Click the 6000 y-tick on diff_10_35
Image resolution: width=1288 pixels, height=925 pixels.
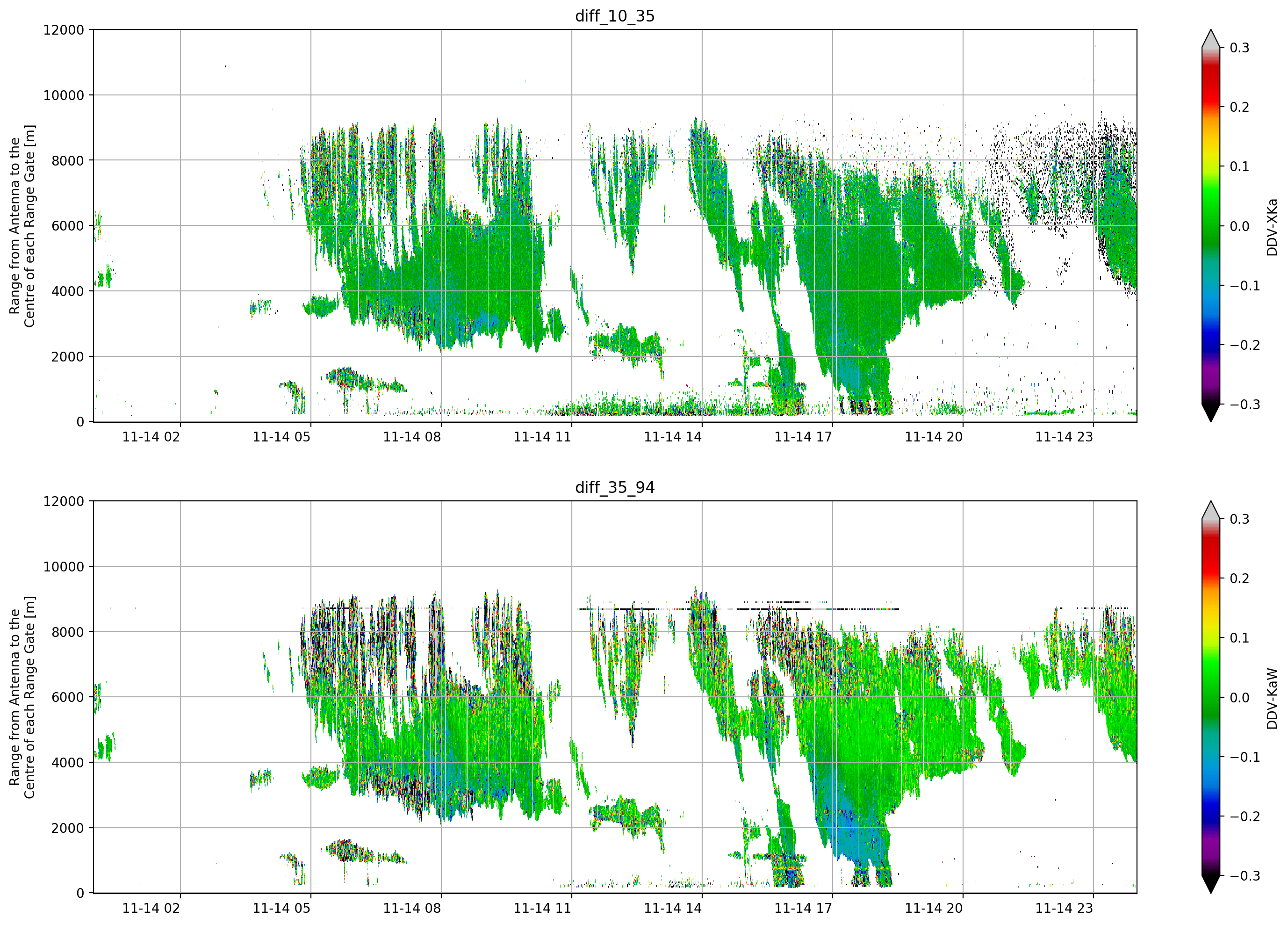click(68, 225)
